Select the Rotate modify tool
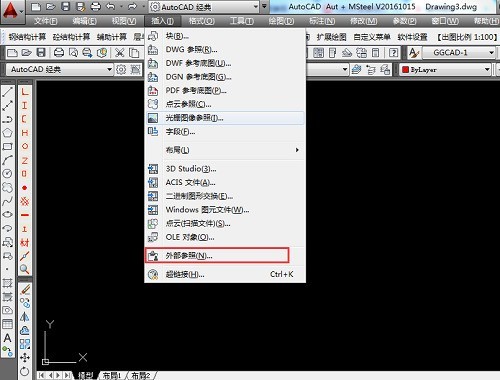Image resolution: width=500 pixels, height=380 pixels. tap(25, 371)
